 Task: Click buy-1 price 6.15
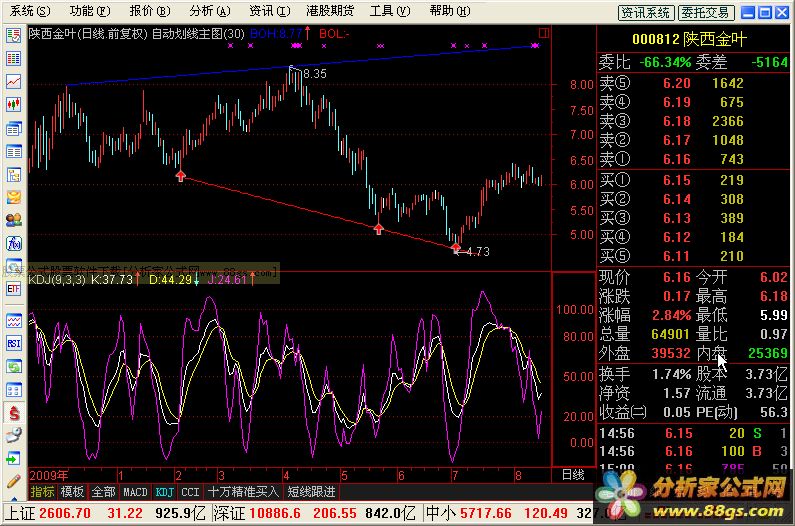click(677, 180)
